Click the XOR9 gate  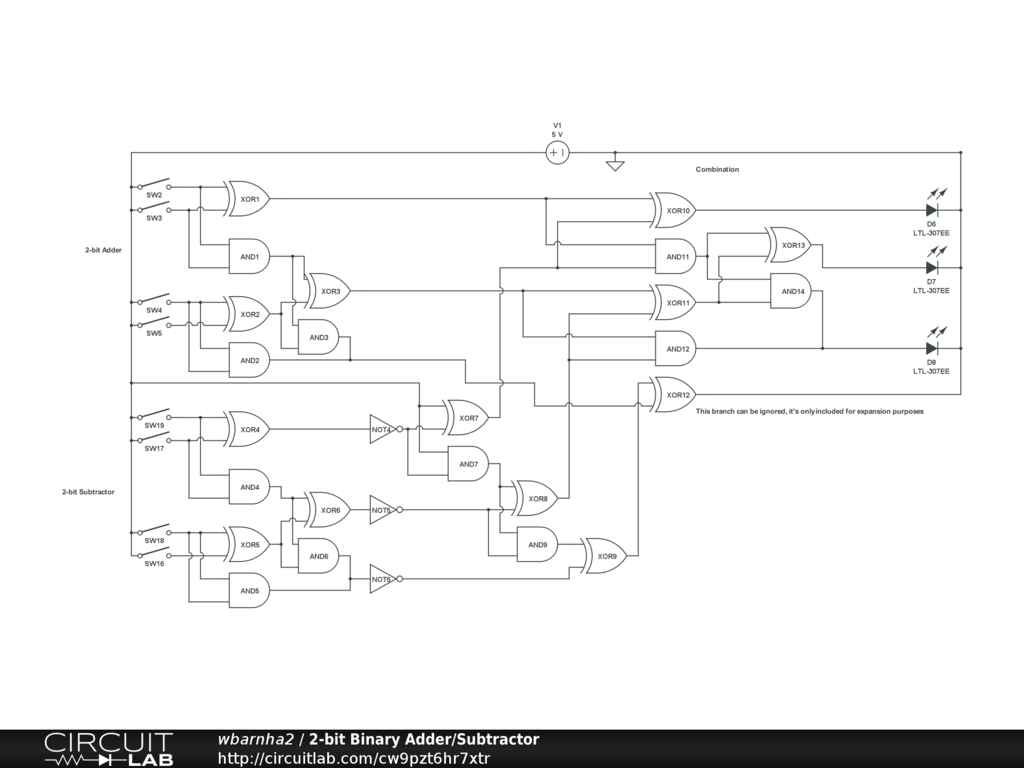click(605, 556)
